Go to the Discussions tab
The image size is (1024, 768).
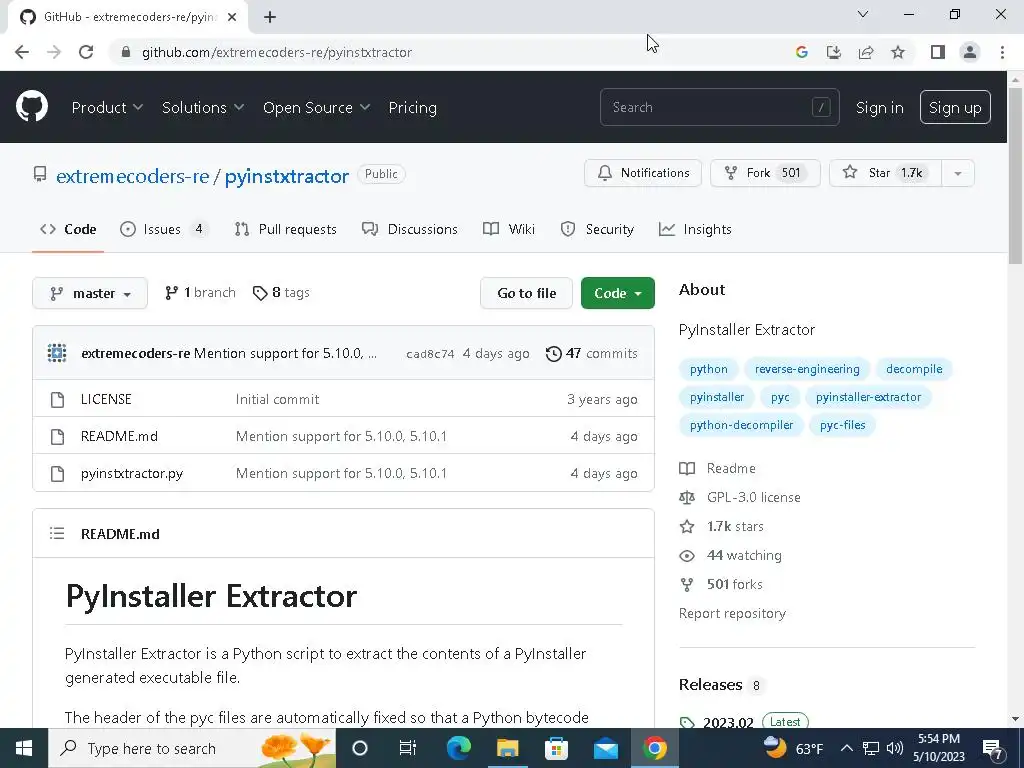coord(409,229)
